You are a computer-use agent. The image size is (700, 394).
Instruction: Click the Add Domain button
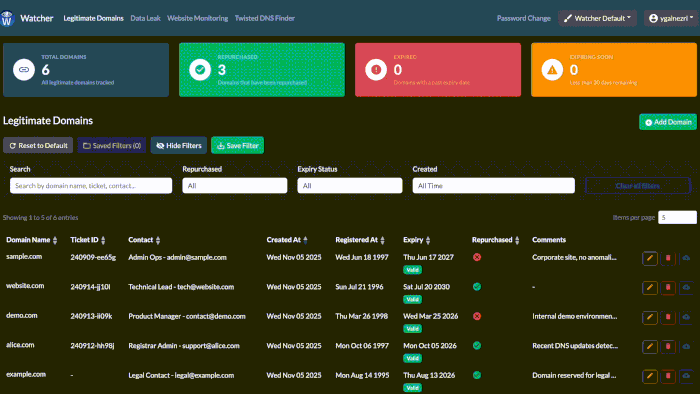tap(668, 122)
